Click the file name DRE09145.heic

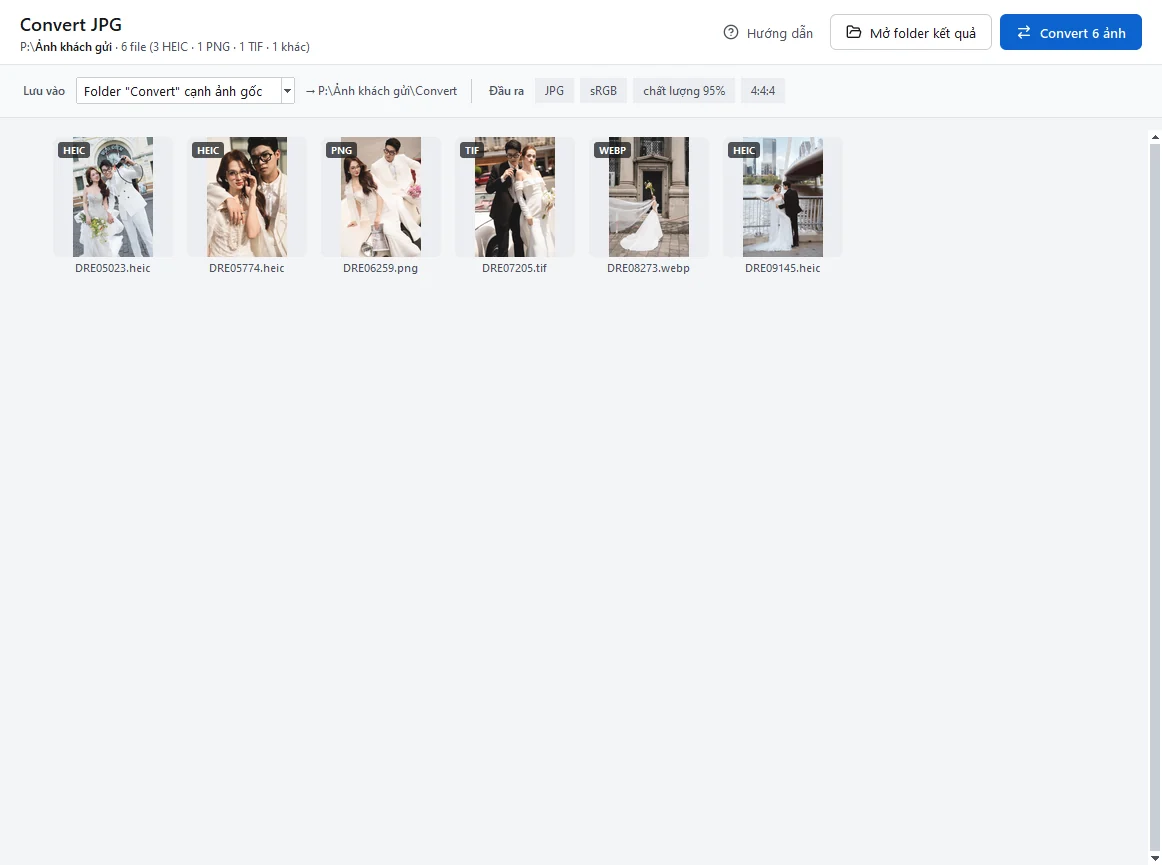click(783, 268)
